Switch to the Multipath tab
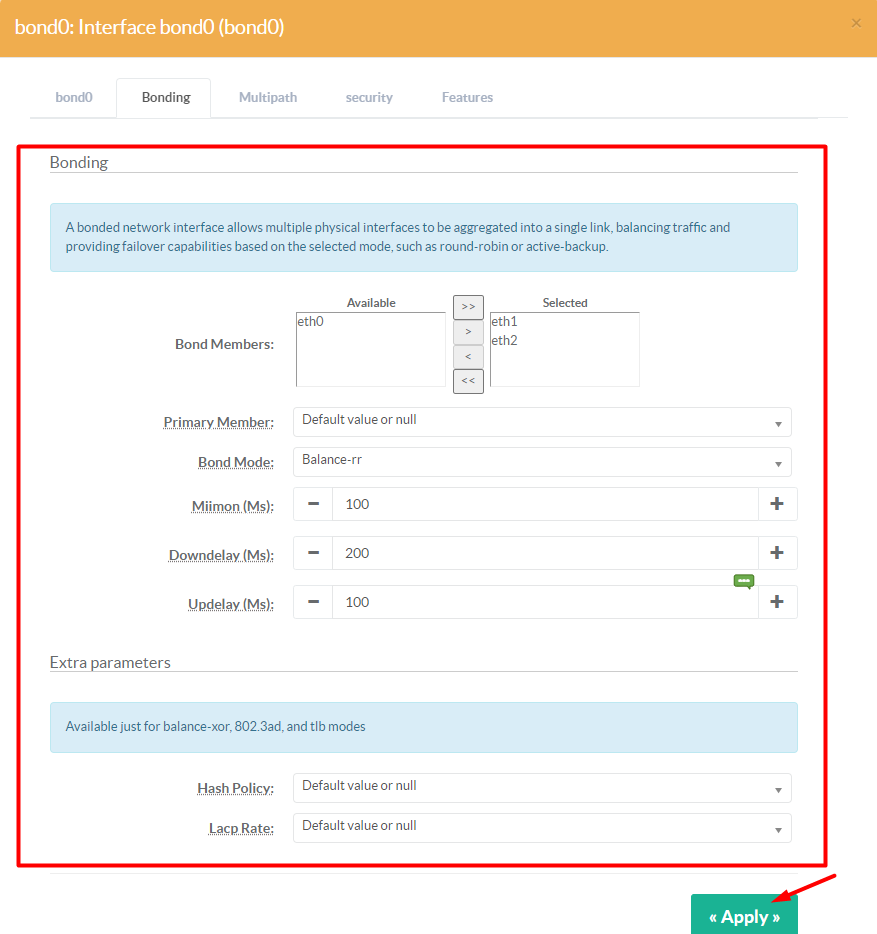The height and width of the screenshot is (934, 877). click(267, 97)
